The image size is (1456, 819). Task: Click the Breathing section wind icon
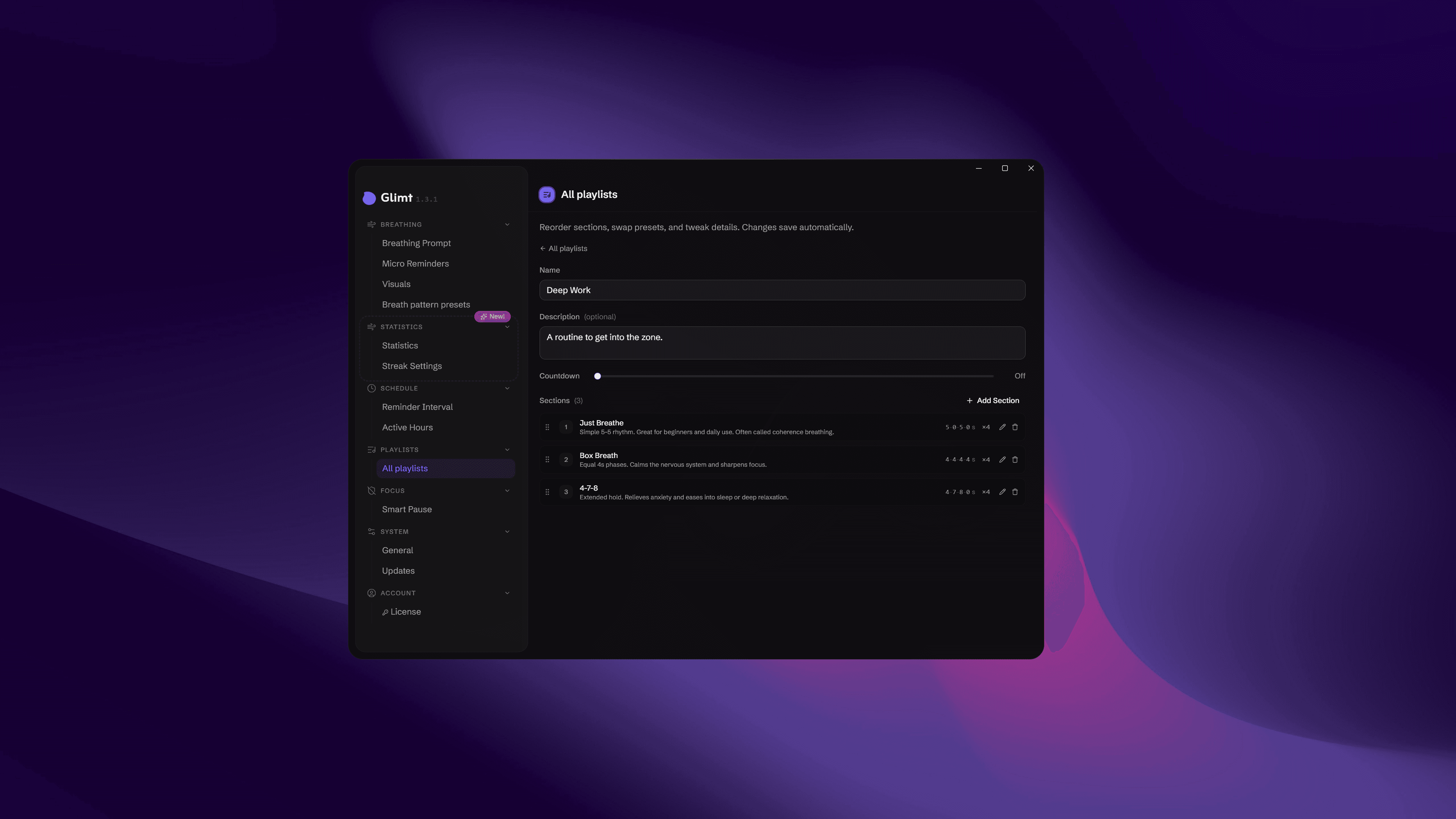coord(371,224)
